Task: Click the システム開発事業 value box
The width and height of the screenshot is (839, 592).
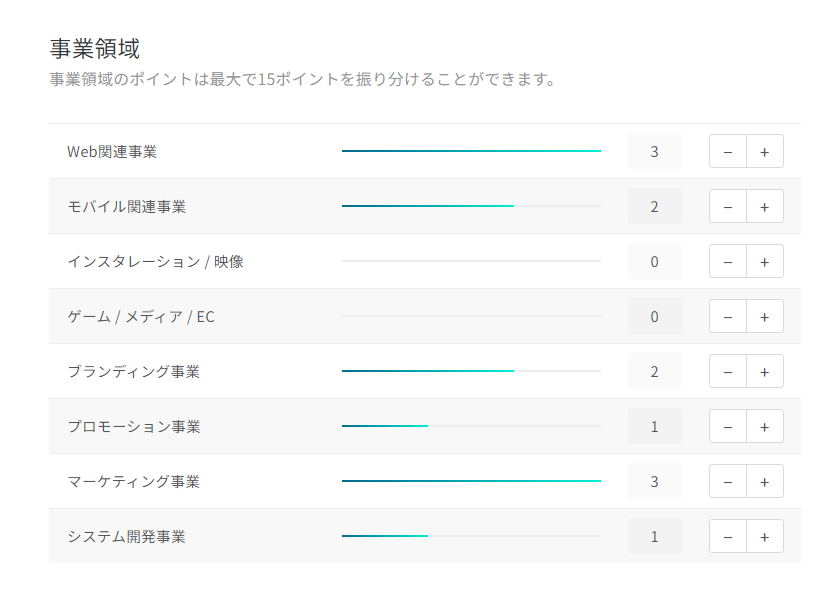Action: coord(654,536)
